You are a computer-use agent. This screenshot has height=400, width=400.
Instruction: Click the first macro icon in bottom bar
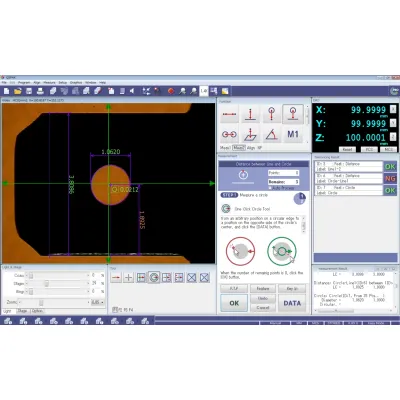click(x=8, y=321)
